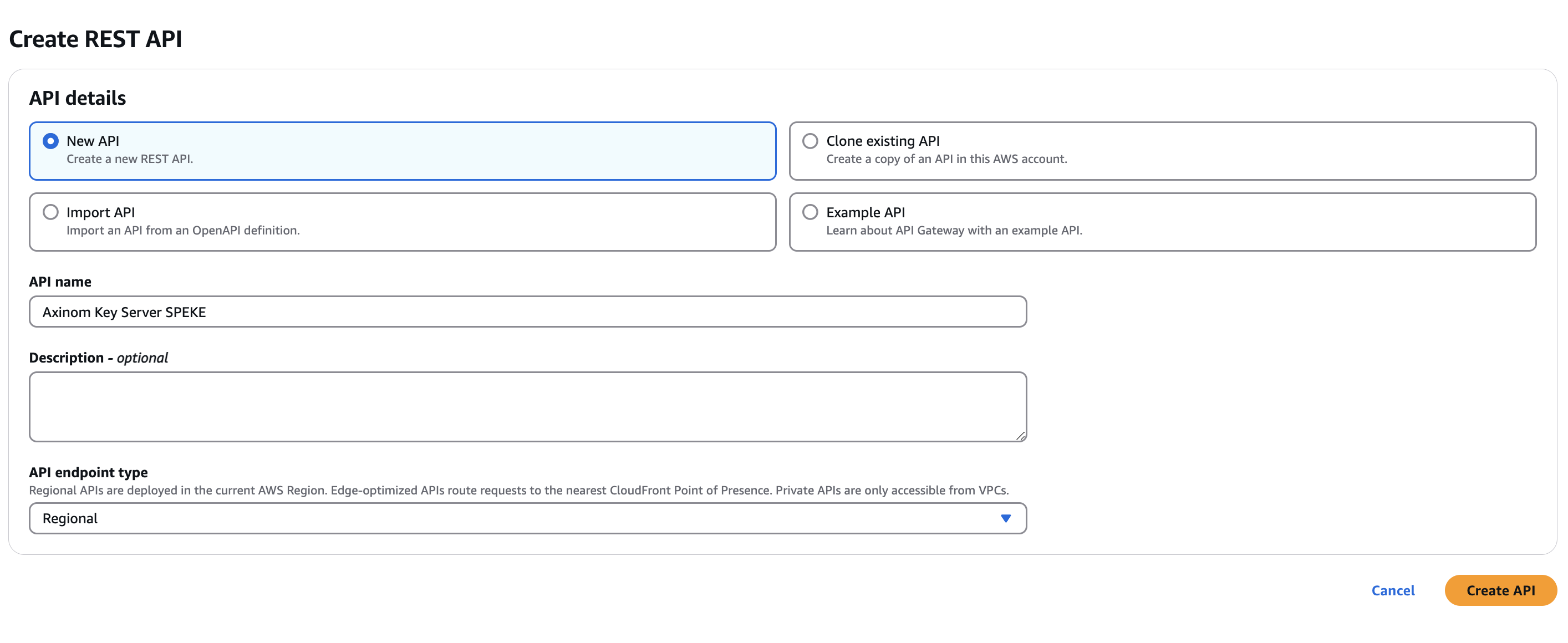Choose the Import API radio button
Screen dimensions: 1568x643
coord(50,212)
